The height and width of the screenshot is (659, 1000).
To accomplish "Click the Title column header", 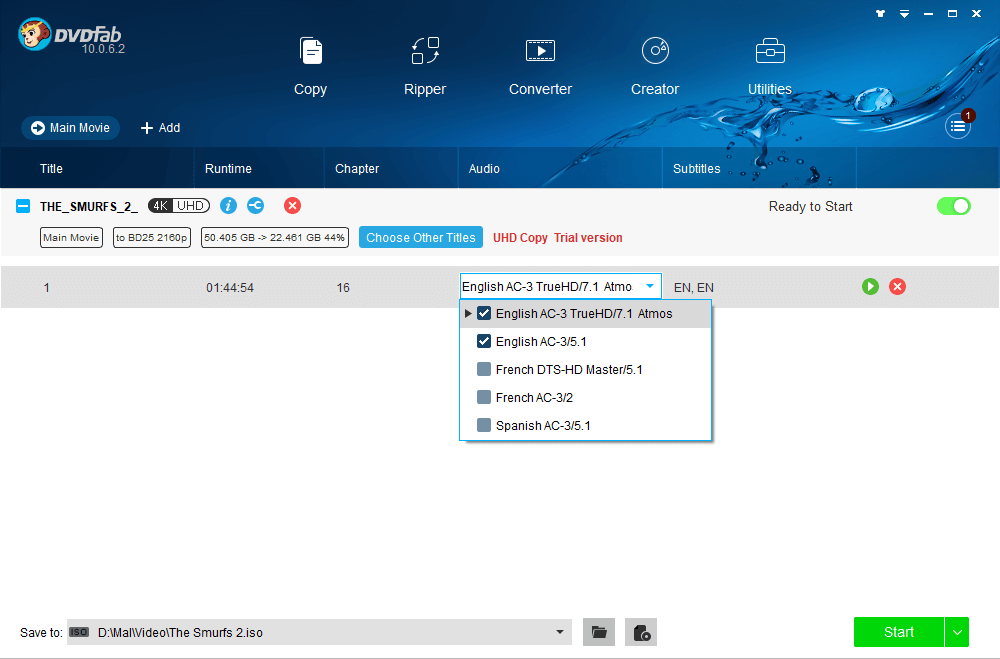I will [51, 168].
